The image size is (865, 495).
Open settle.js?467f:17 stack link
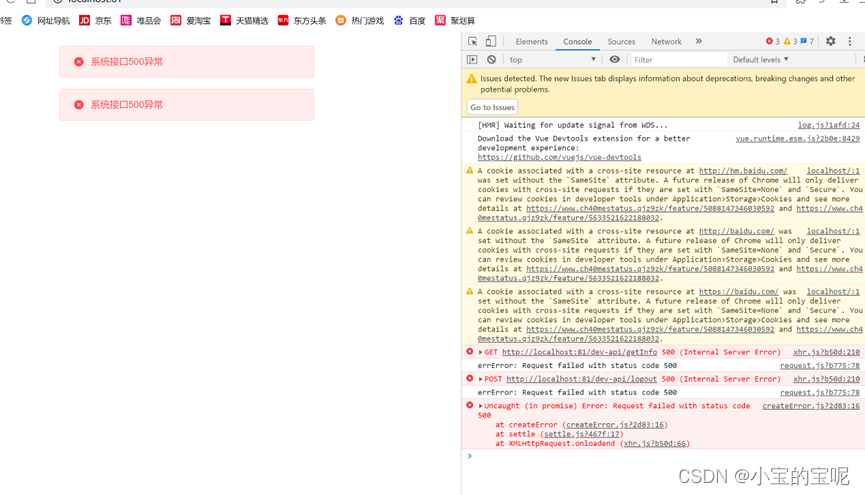point(581,434)
